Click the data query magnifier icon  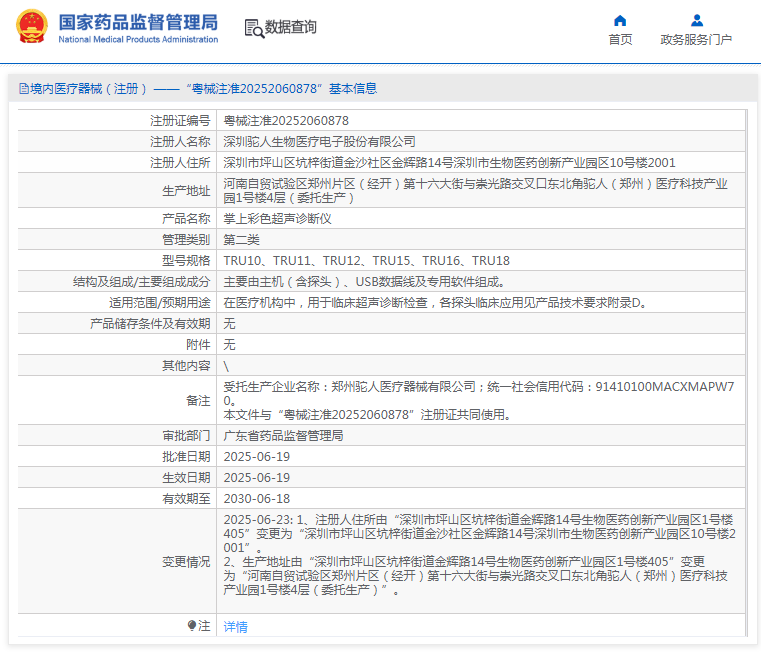pos(254,28)
